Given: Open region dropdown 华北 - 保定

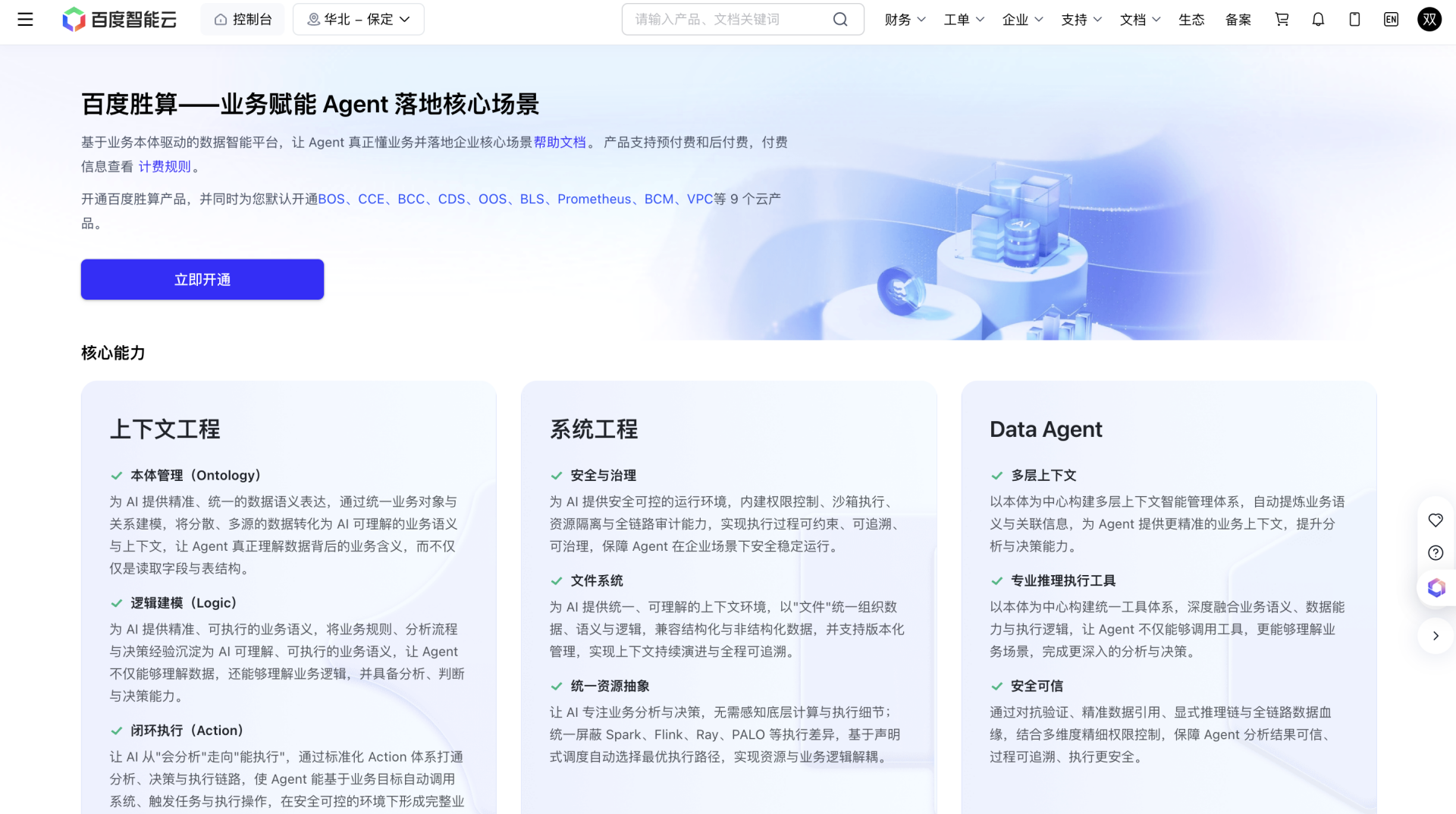Looking at the screenshot, I should (x=359, y=20).
